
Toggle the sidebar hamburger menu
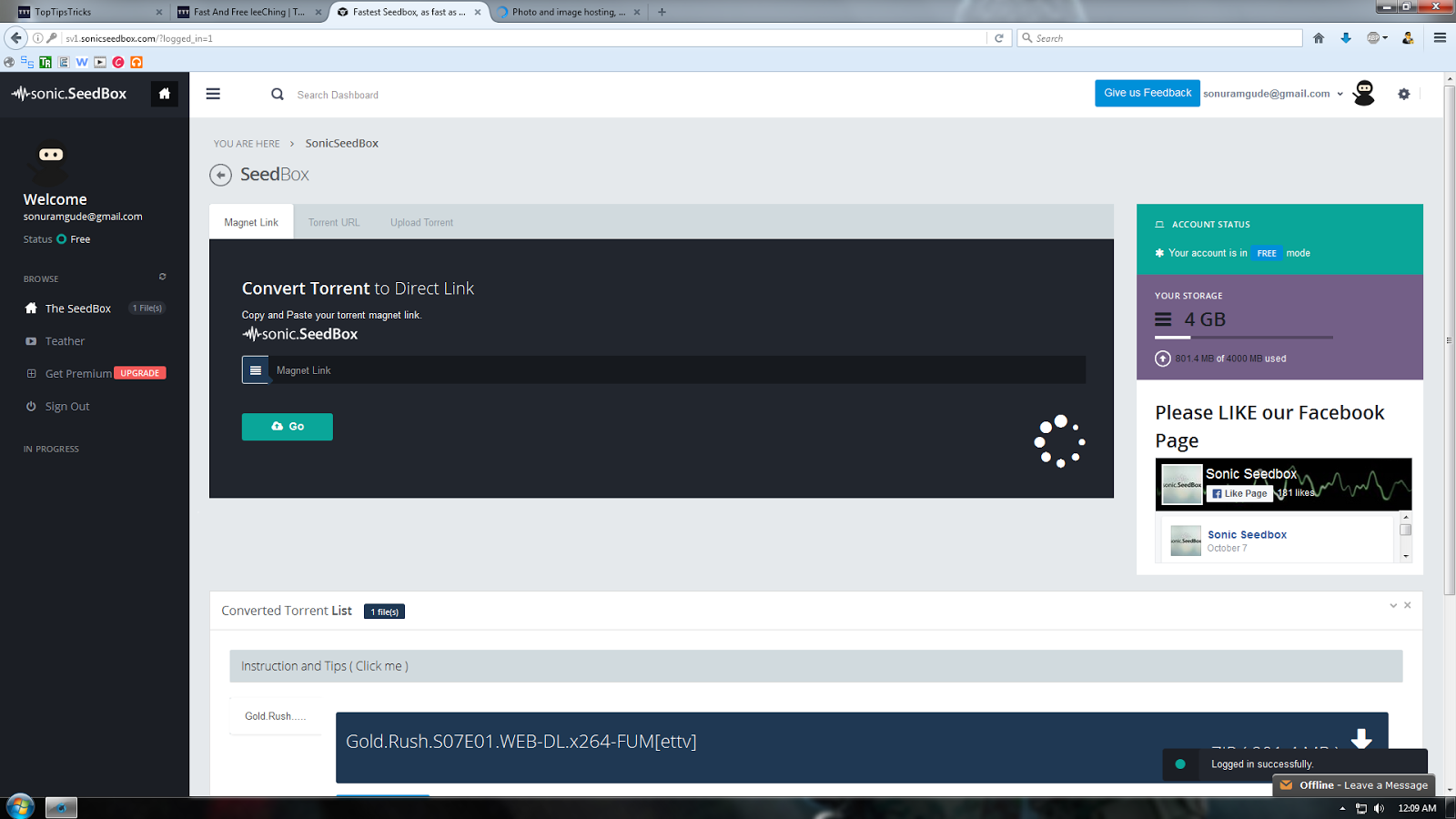(x=213, y=94)
